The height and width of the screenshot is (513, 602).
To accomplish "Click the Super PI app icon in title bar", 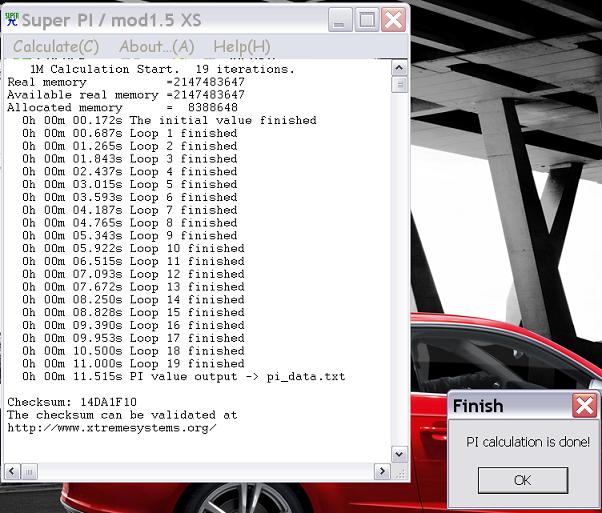I will point(12,19).
